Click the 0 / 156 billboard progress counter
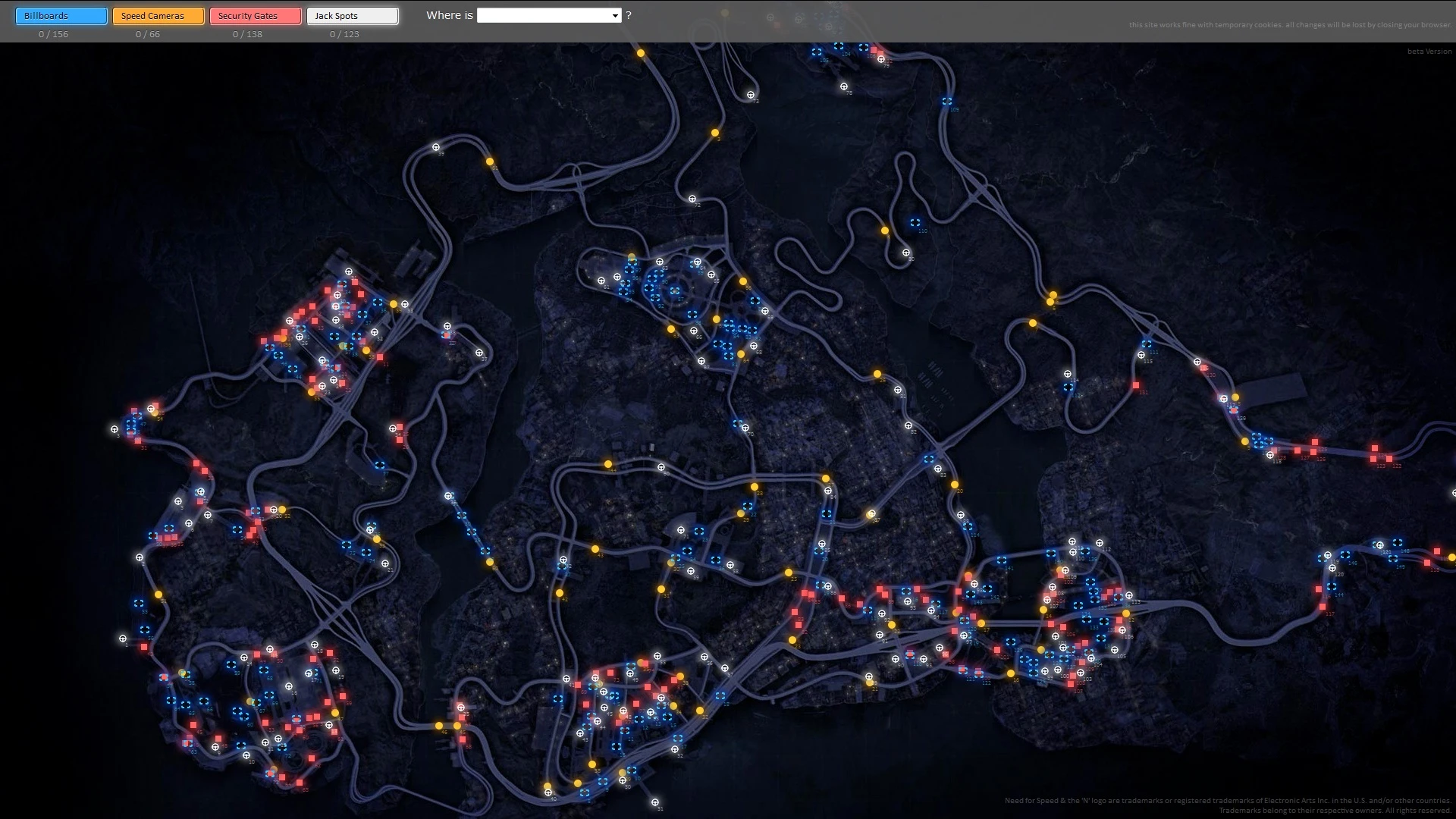 pyautogui.click(x=53, y=34)
